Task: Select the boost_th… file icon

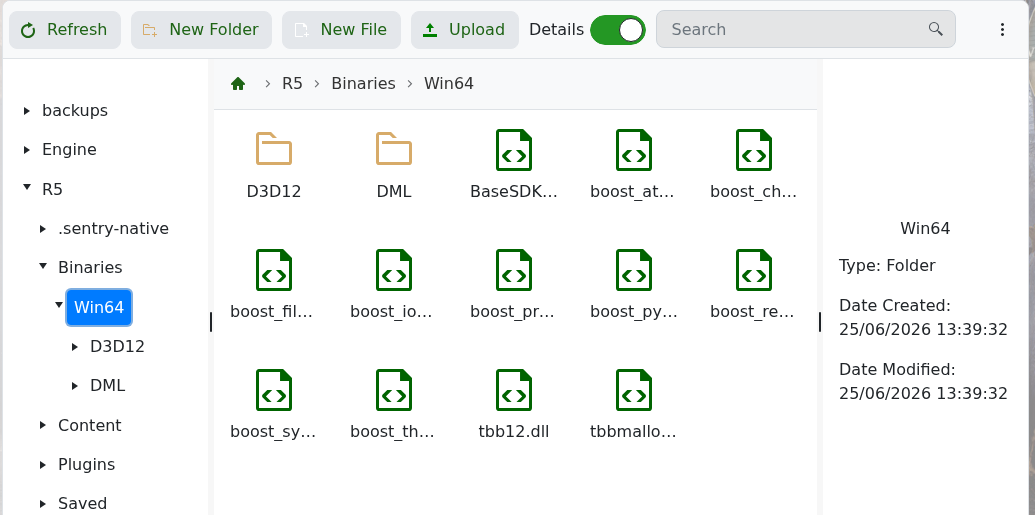Action: 394,390
